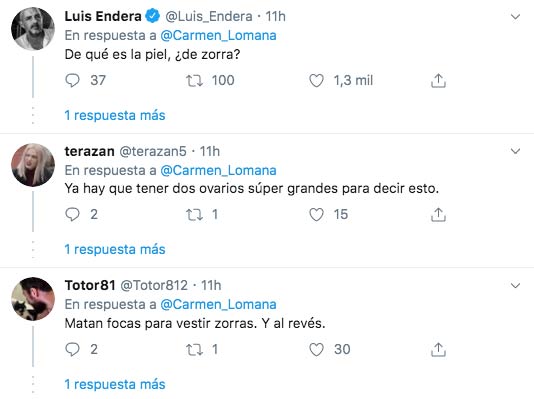Image resolution: width=534 pixels, height=399 pixels.
Task: Reply to Luis Endera's tweet
Action: tap(72, 81)
